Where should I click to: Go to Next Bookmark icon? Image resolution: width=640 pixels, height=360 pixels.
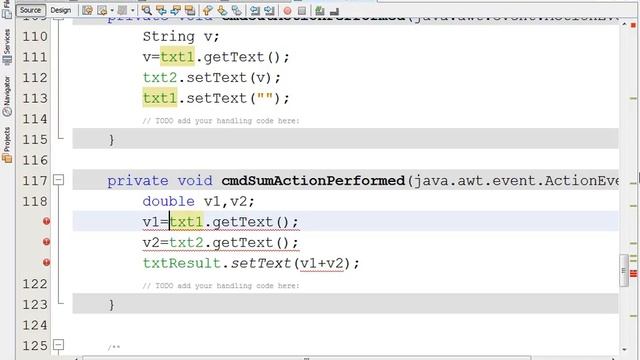tap(222, 11)
